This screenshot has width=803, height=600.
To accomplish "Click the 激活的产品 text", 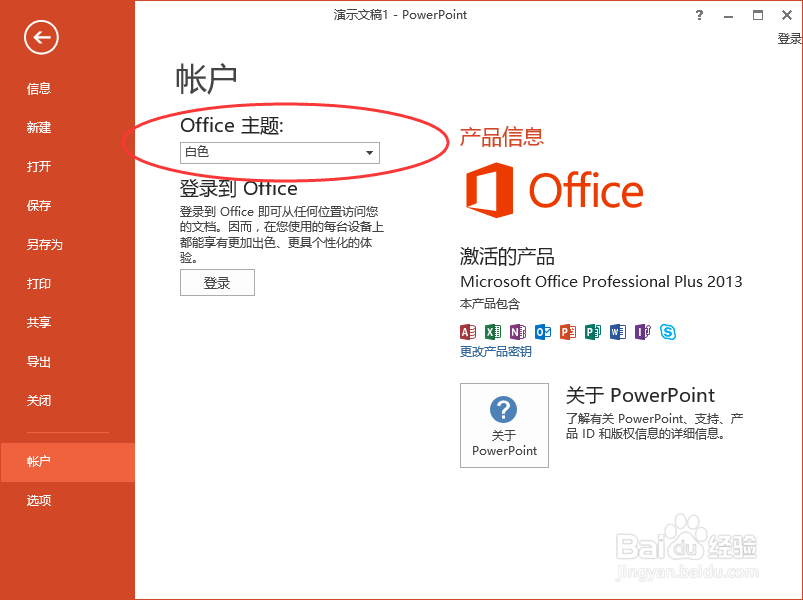I will [x=507, y=256].
